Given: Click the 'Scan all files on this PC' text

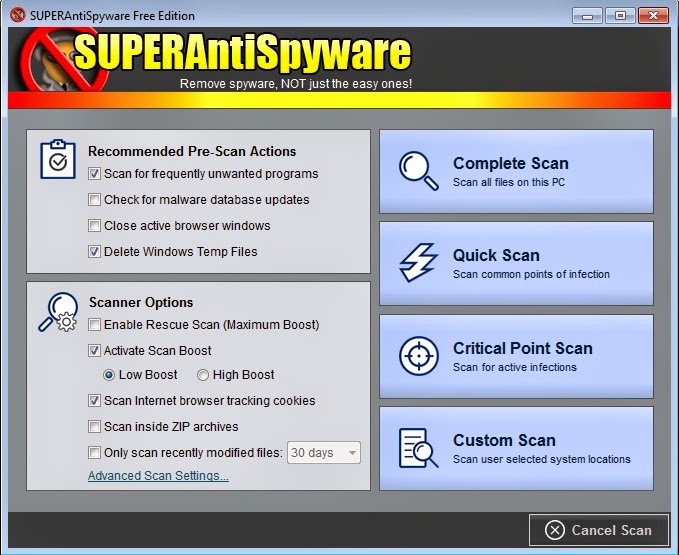Looking at the screenshot, I should pyautogui.click(x=509, y=182).
